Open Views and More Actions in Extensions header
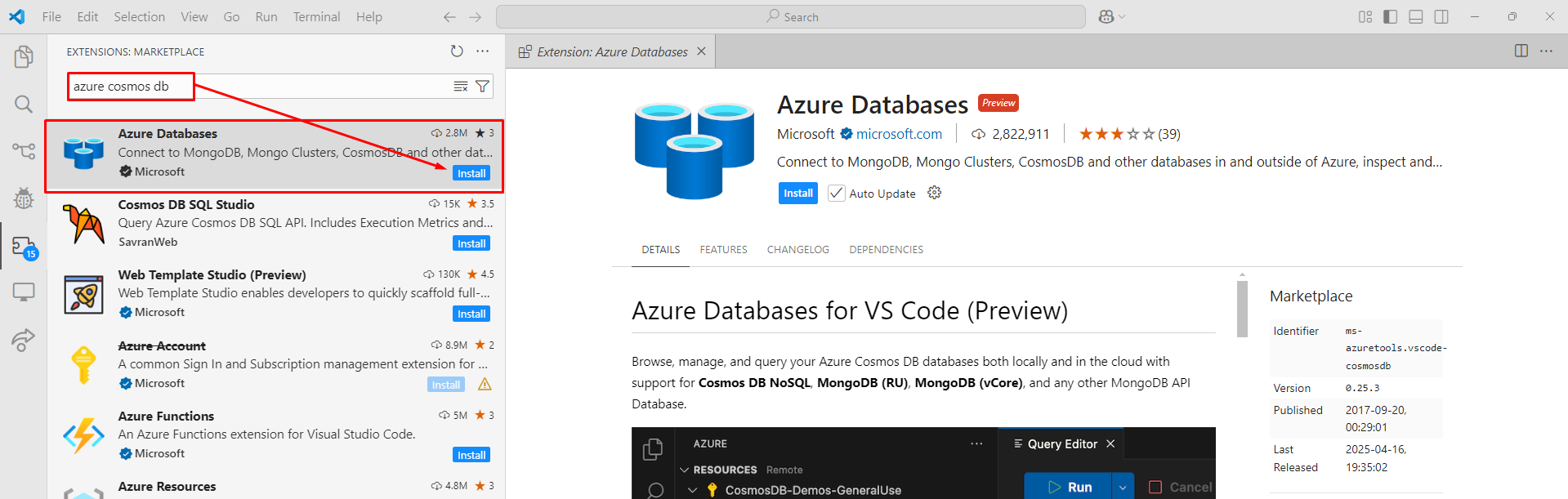Image resolution: width=1568 pixels, height=499 pixels. [x=483, y=51]
